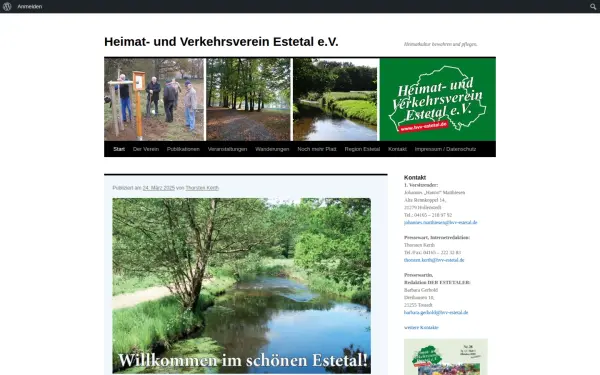This screenshot has width=600, height=375.
Task: Open the Kontakt item in the navigation bar
Action: click(397, 149)
